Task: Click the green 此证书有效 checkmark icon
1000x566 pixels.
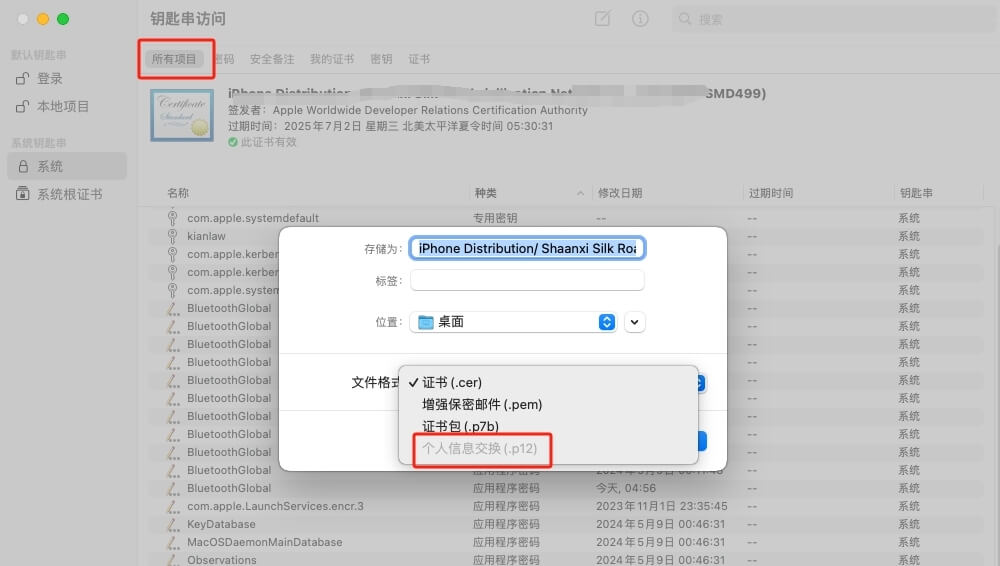Action: coord(233,142)
